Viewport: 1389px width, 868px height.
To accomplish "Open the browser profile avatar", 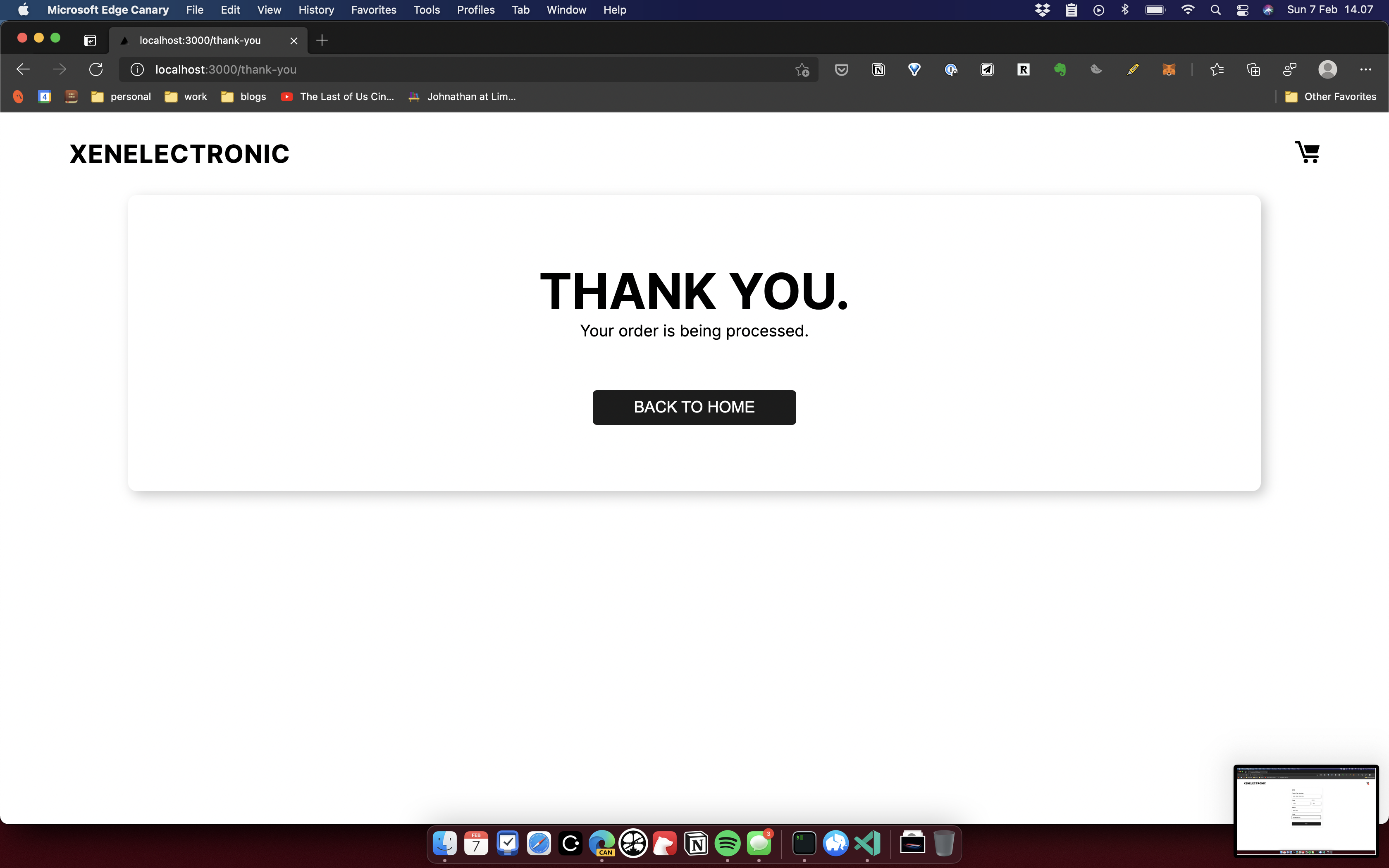I will click(x=1327, y=70).
